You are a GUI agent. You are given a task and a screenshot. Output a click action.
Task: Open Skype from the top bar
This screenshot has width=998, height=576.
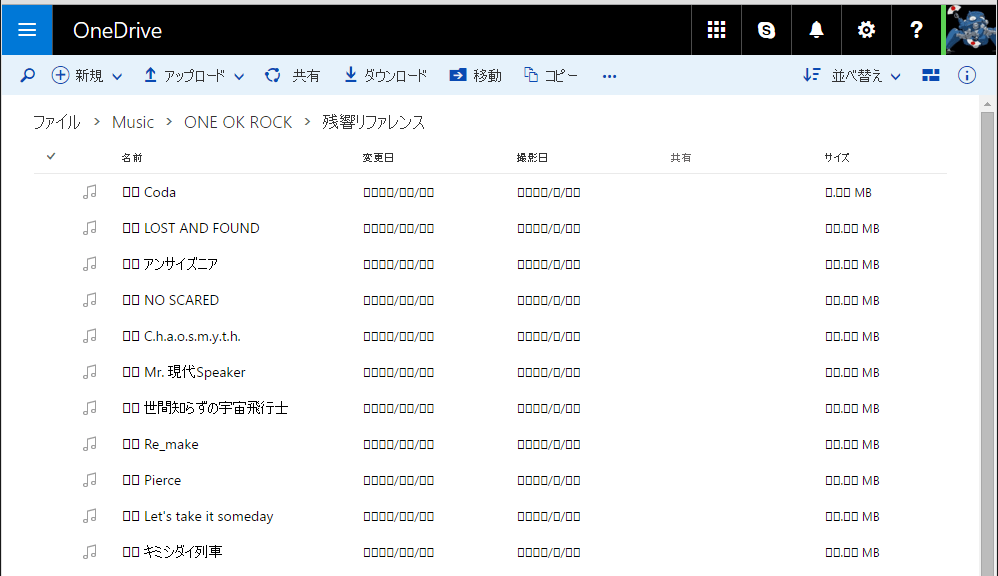click(x=766, y=29)
